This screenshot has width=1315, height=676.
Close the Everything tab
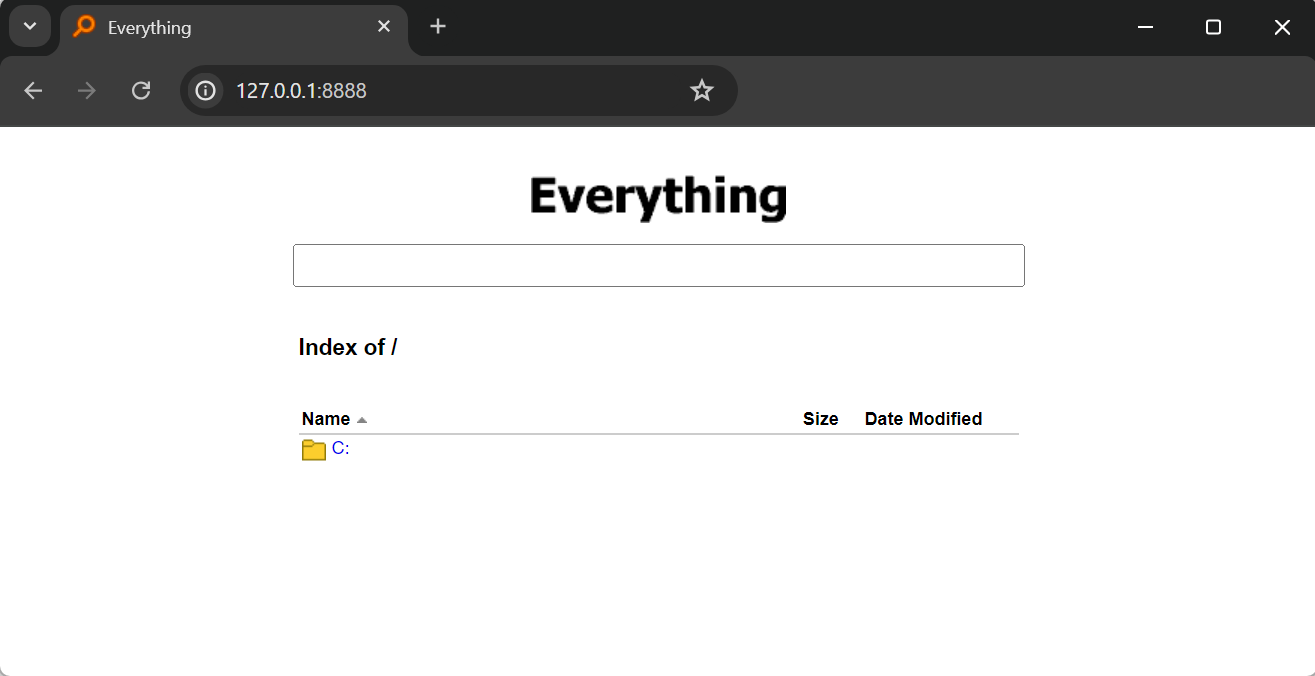tap(384, 27)
